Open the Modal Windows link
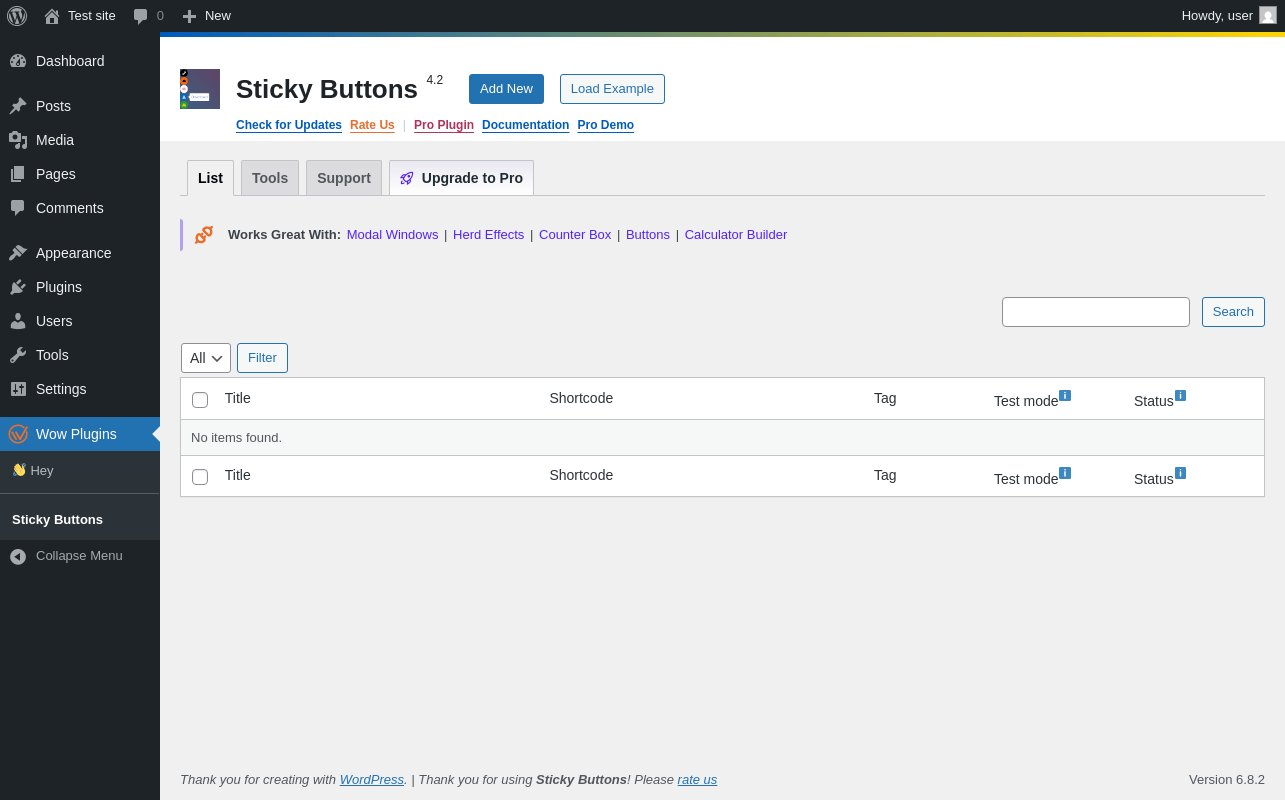Screen dimensions: 1285x800 click(392, 235)
